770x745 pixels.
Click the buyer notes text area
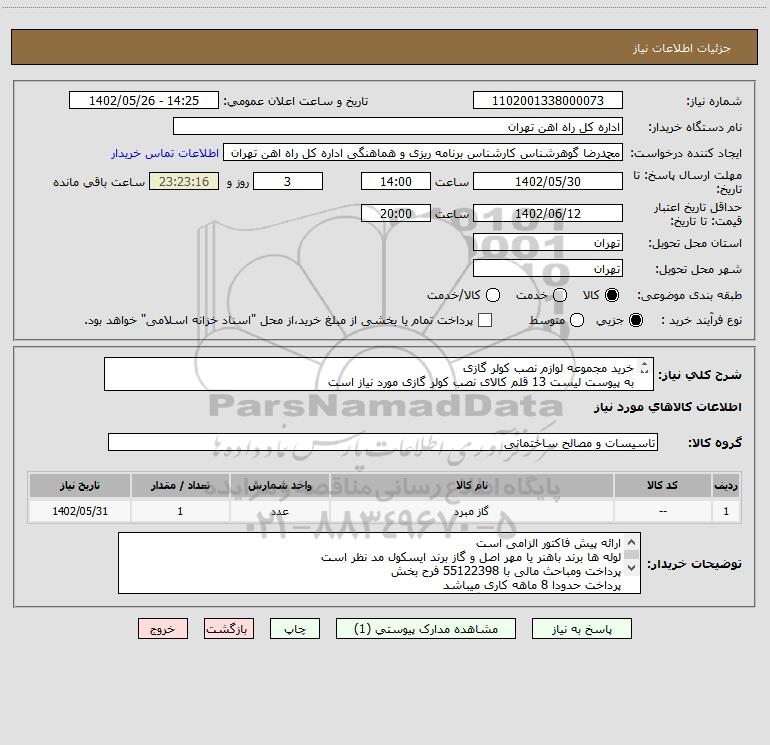click(379, 563)
